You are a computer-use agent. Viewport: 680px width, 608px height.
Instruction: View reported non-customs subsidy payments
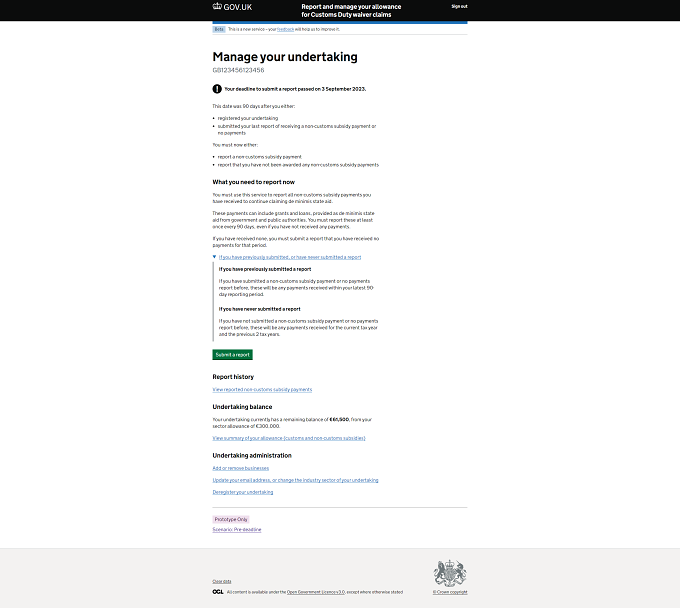click(x=262, y=389)
